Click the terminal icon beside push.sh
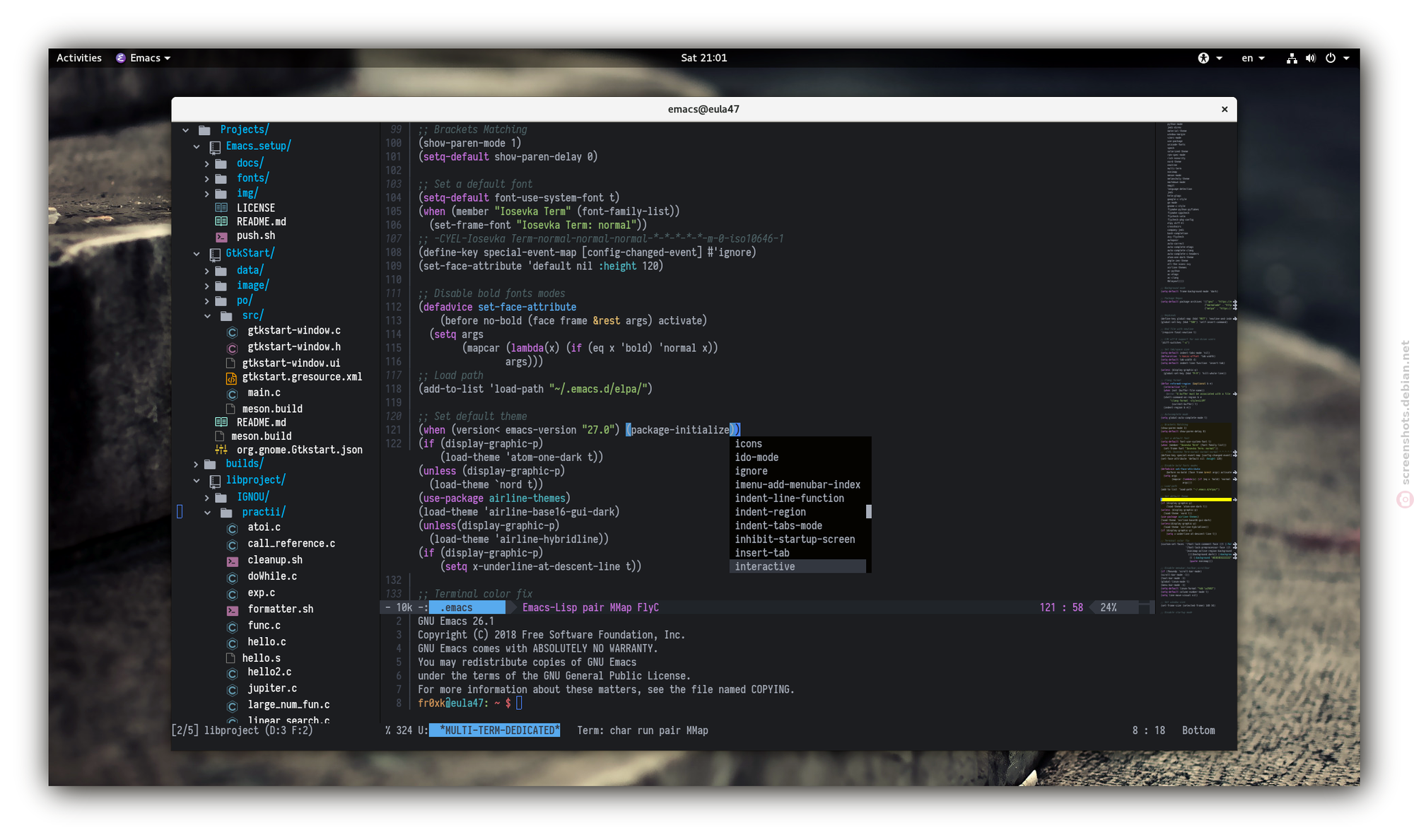The width and height of the screenshot is (1414, 840). [x=221, y=237]
